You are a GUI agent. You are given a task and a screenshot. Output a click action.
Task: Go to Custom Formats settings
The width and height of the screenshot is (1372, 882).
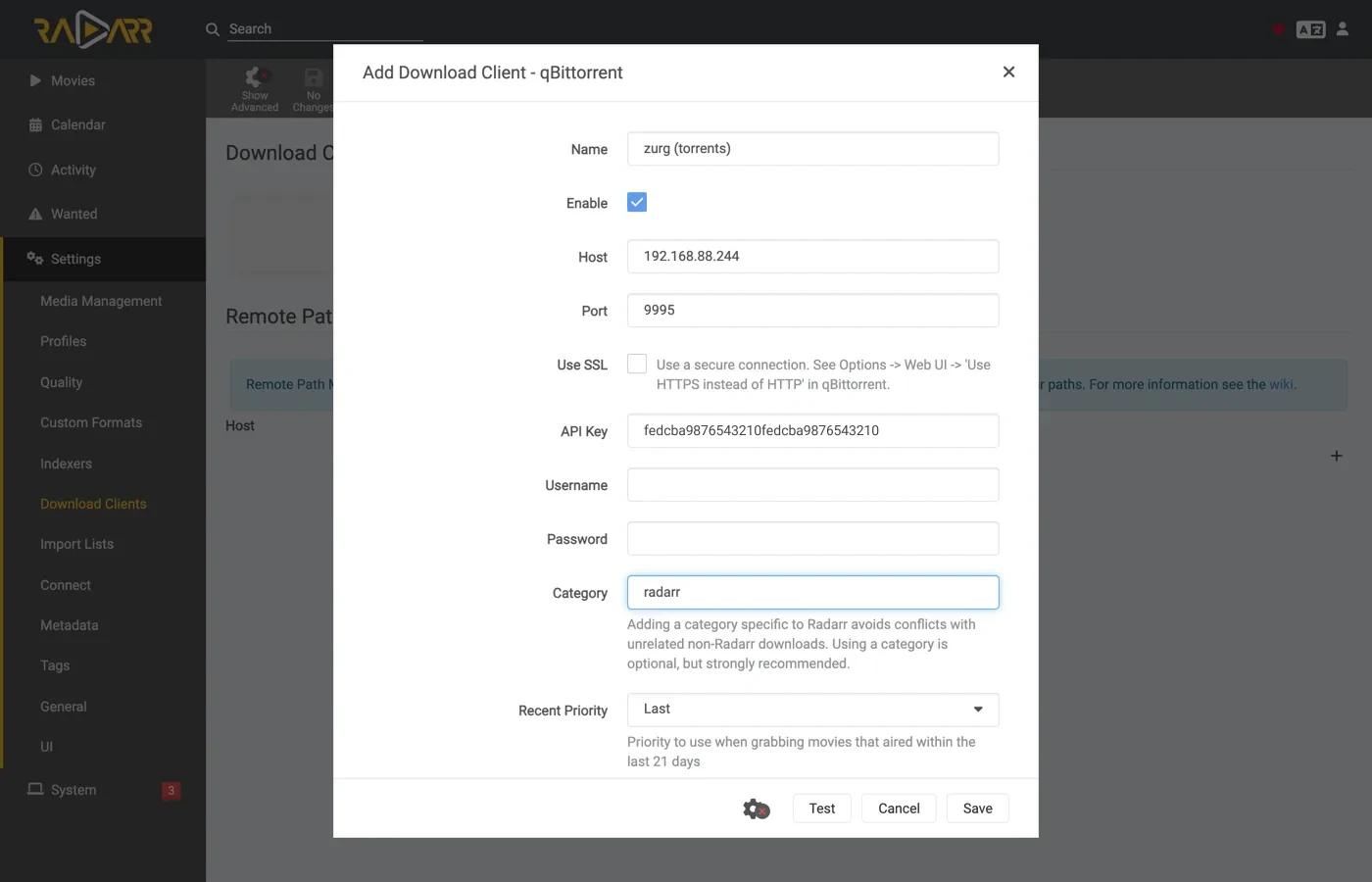click(x=91, y=422)
